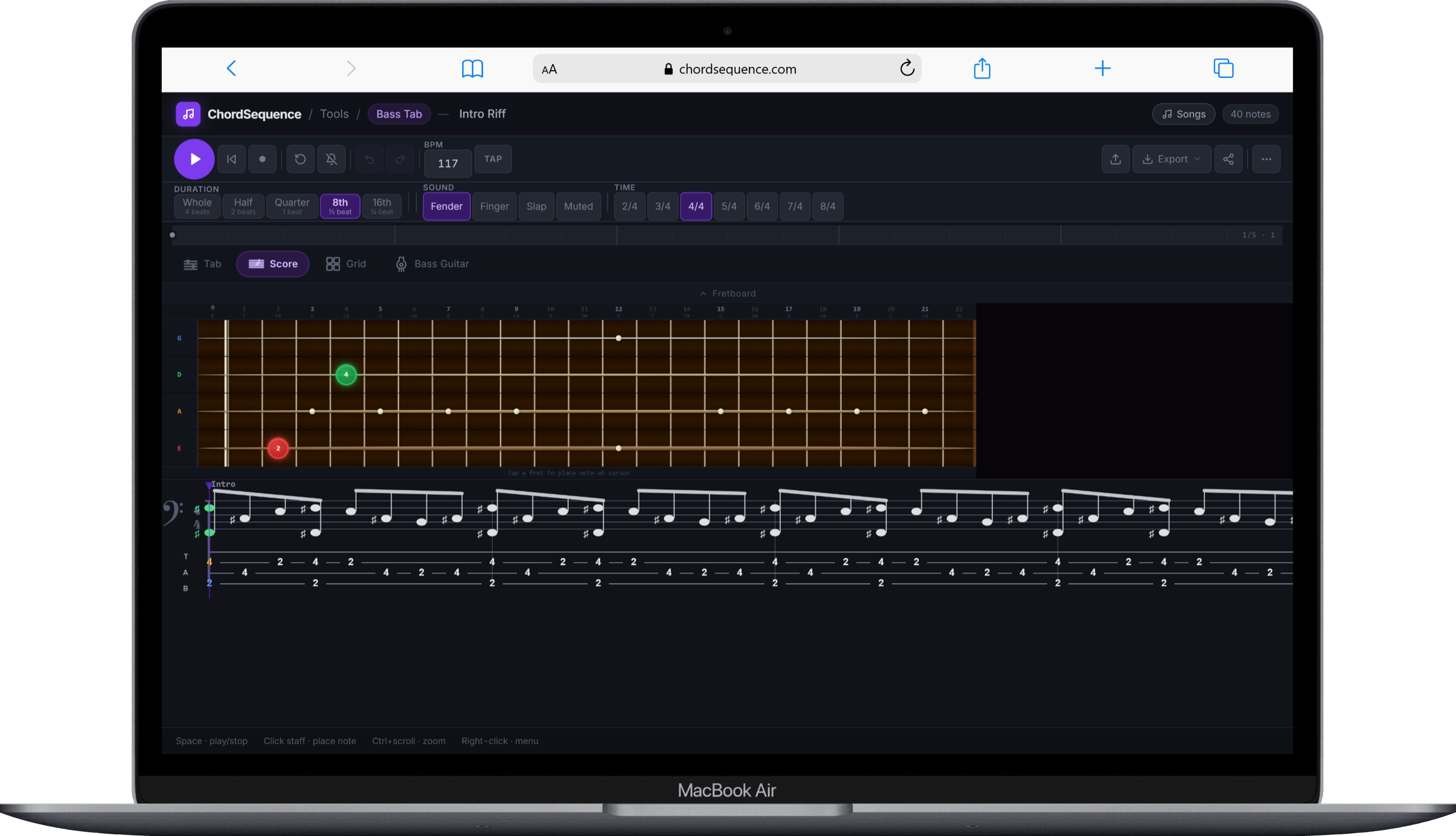
Task: Open the AA reader text options
Action: pos(549,70)
